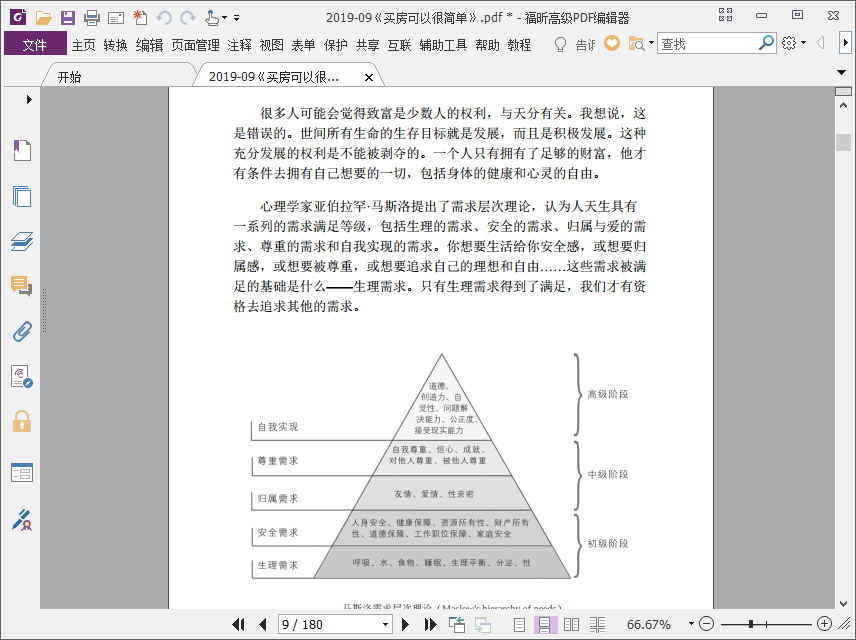Open the 互联 tab
856x640 pixels.
coord(399,45)
